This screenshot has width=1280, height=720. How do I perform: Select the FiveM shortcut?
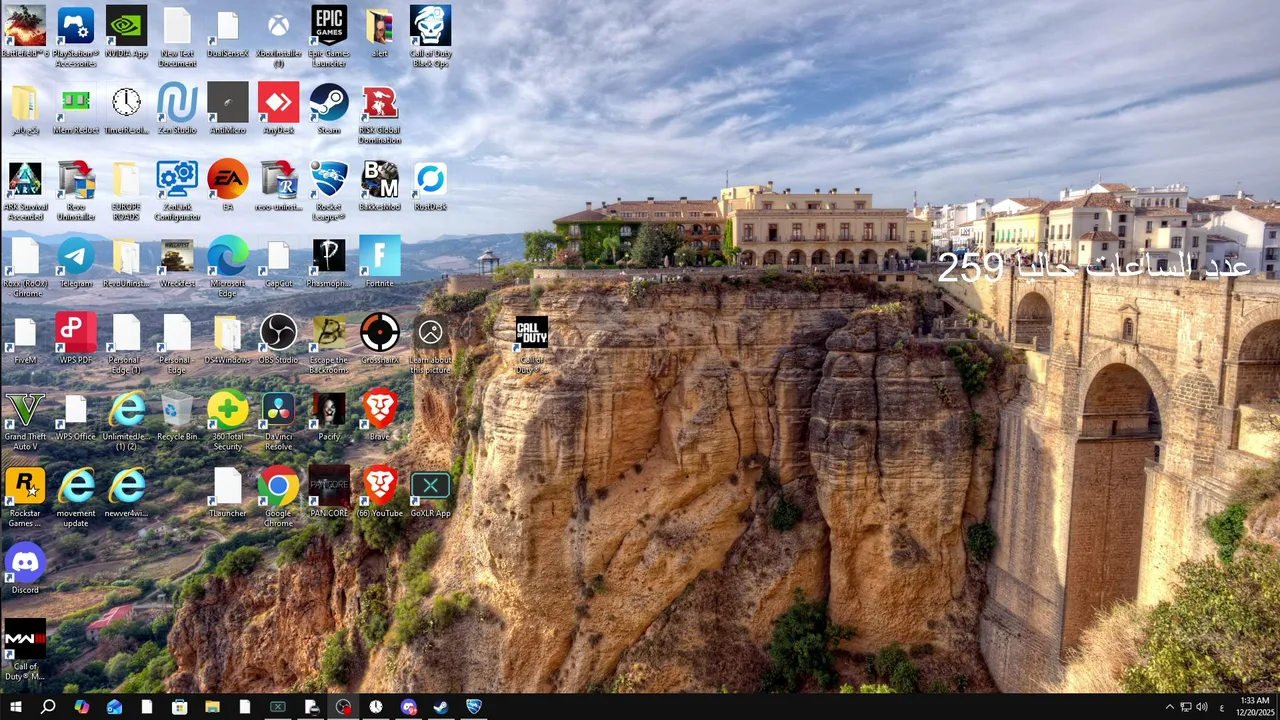(25, 340)
